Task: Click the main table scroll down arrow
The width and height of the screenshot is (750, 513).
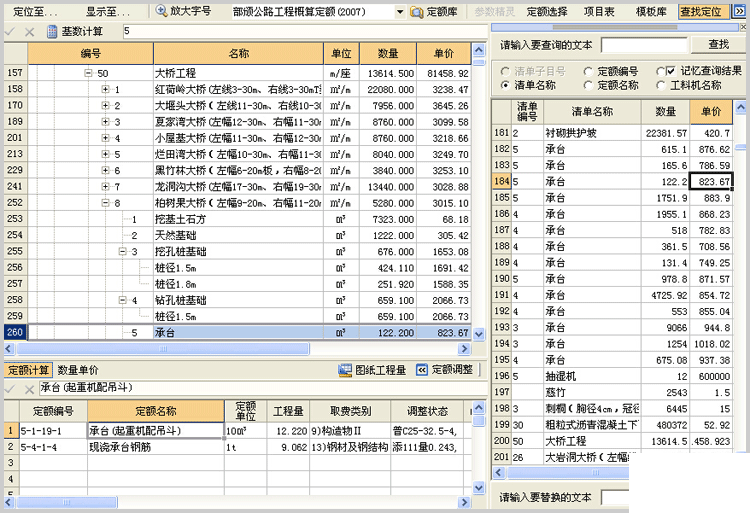Action: [x=479, y=334]
